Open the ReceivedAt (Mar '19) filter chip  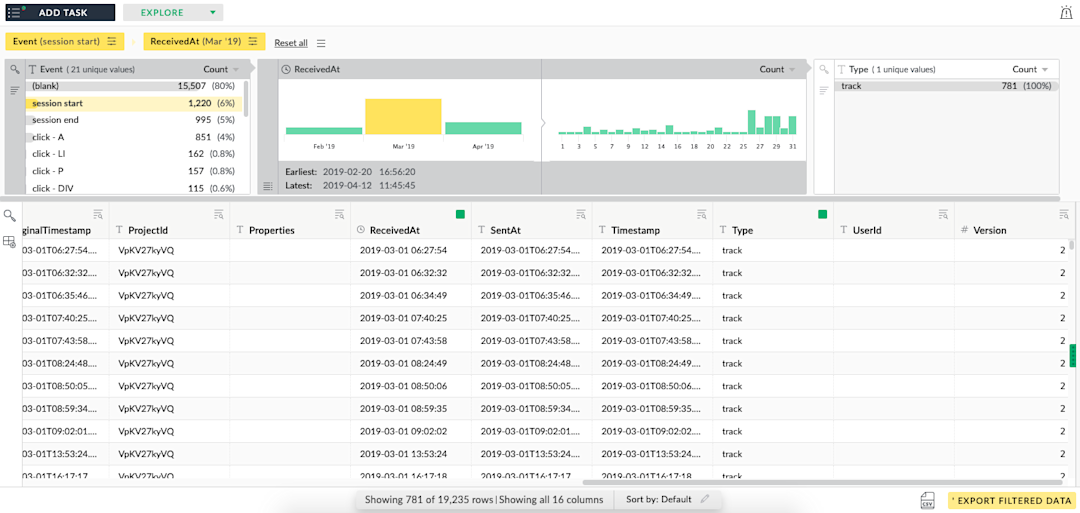pos(204,41)
